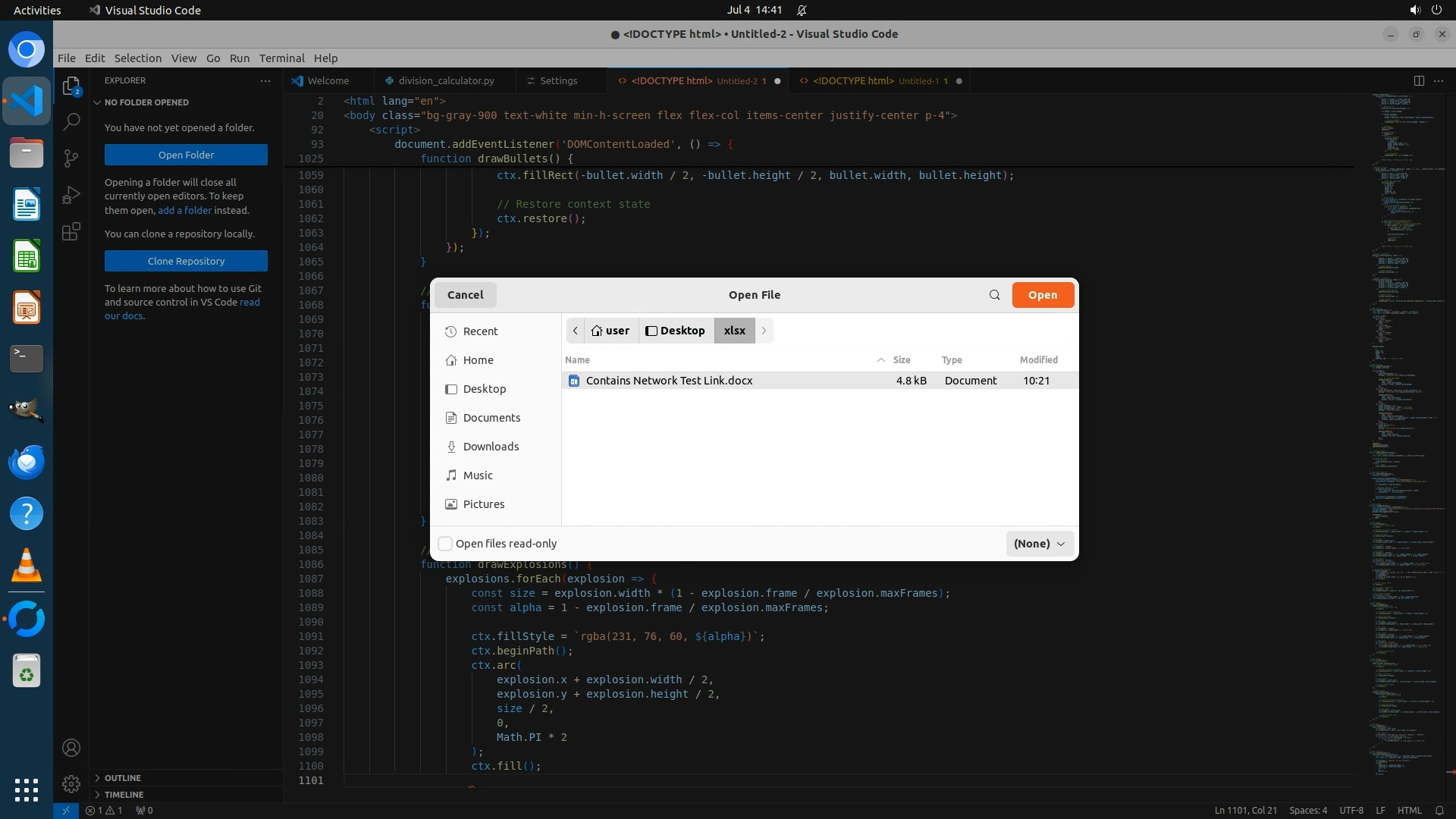
Task: Click notifications bell in status bar
Action: click(1439, 810)
